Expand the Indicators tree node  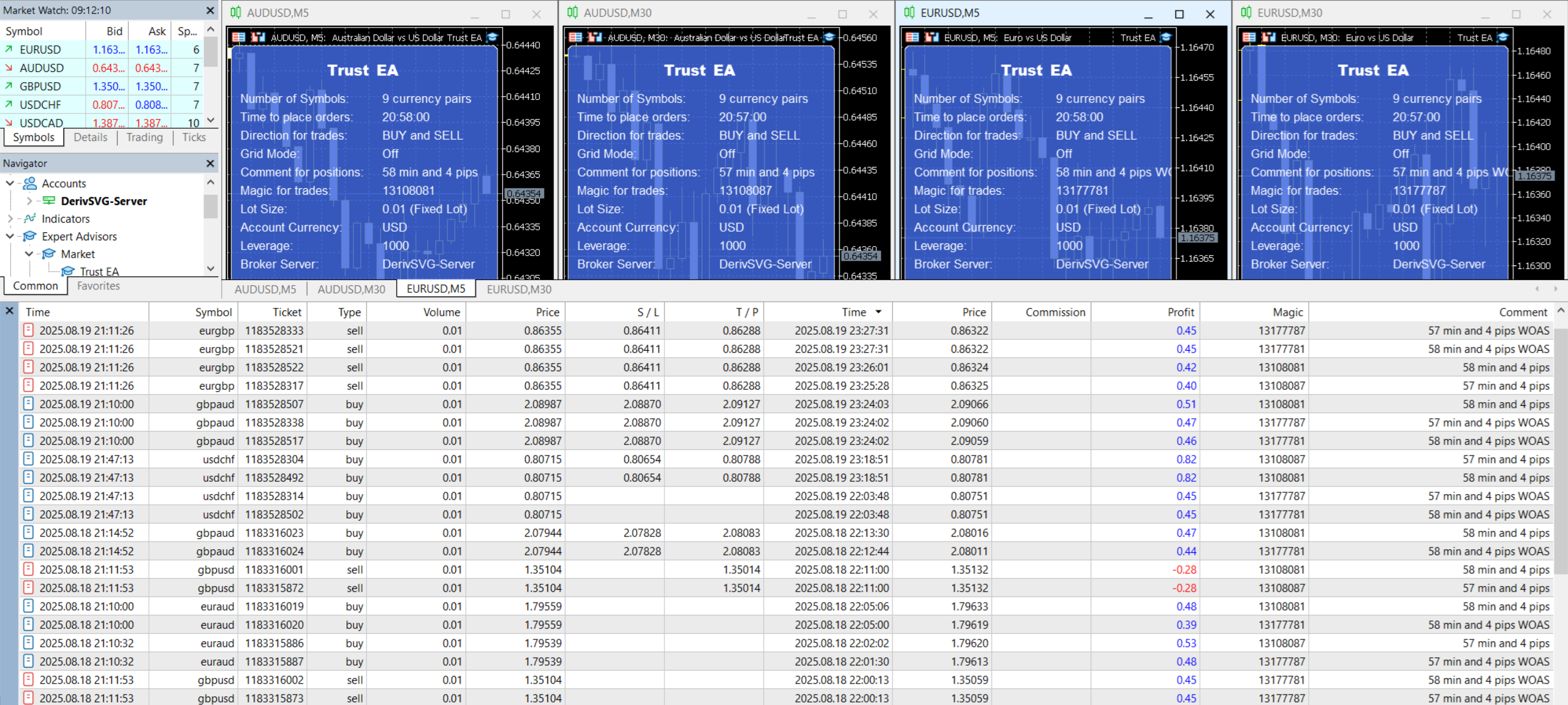point(10,219)
